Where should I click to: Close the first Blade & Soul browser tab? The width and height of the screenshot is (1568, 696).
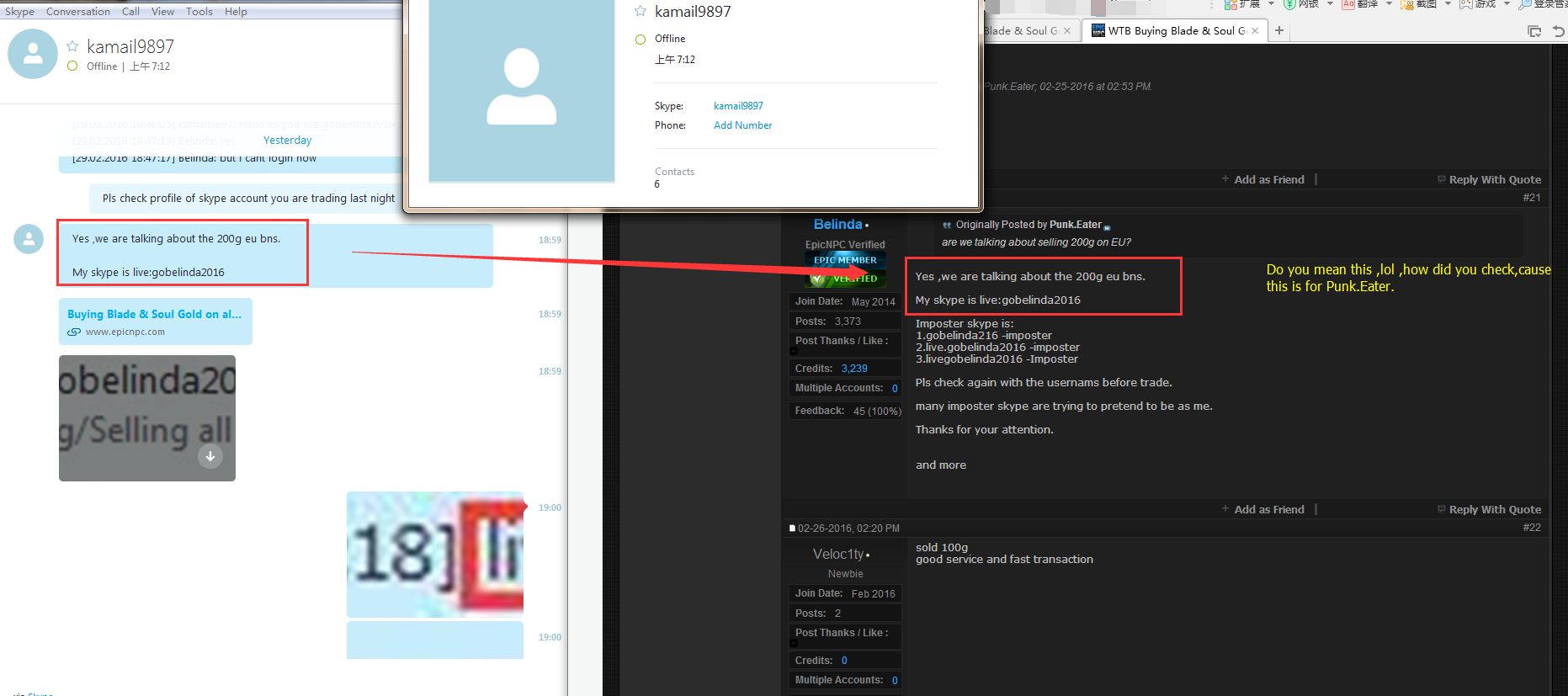pyautogui.click(x=1067, y=31)
